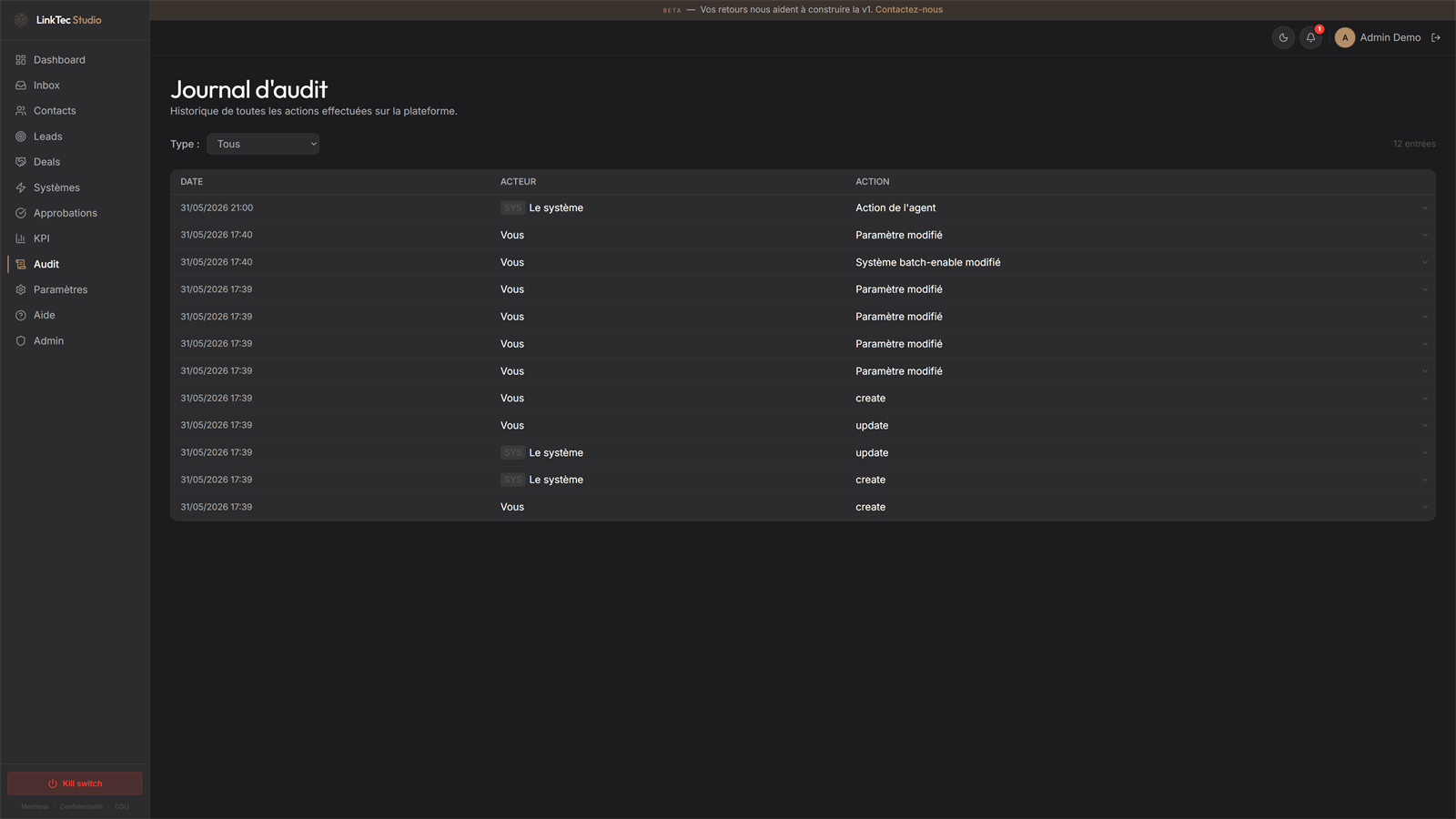Image resolution: width=1456 pixels, height=819 pixels.
Task: Open the Type filter dropdown
Action: (263, 144)
